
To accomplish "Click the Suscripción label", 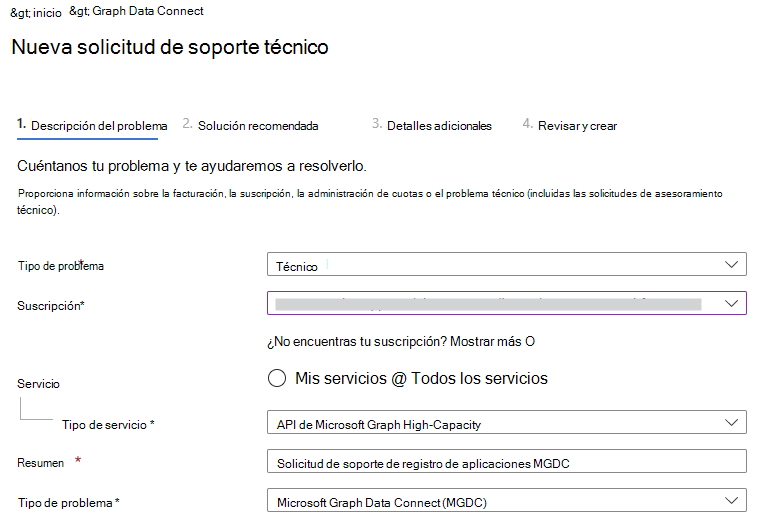I will (x=51, y=306).
